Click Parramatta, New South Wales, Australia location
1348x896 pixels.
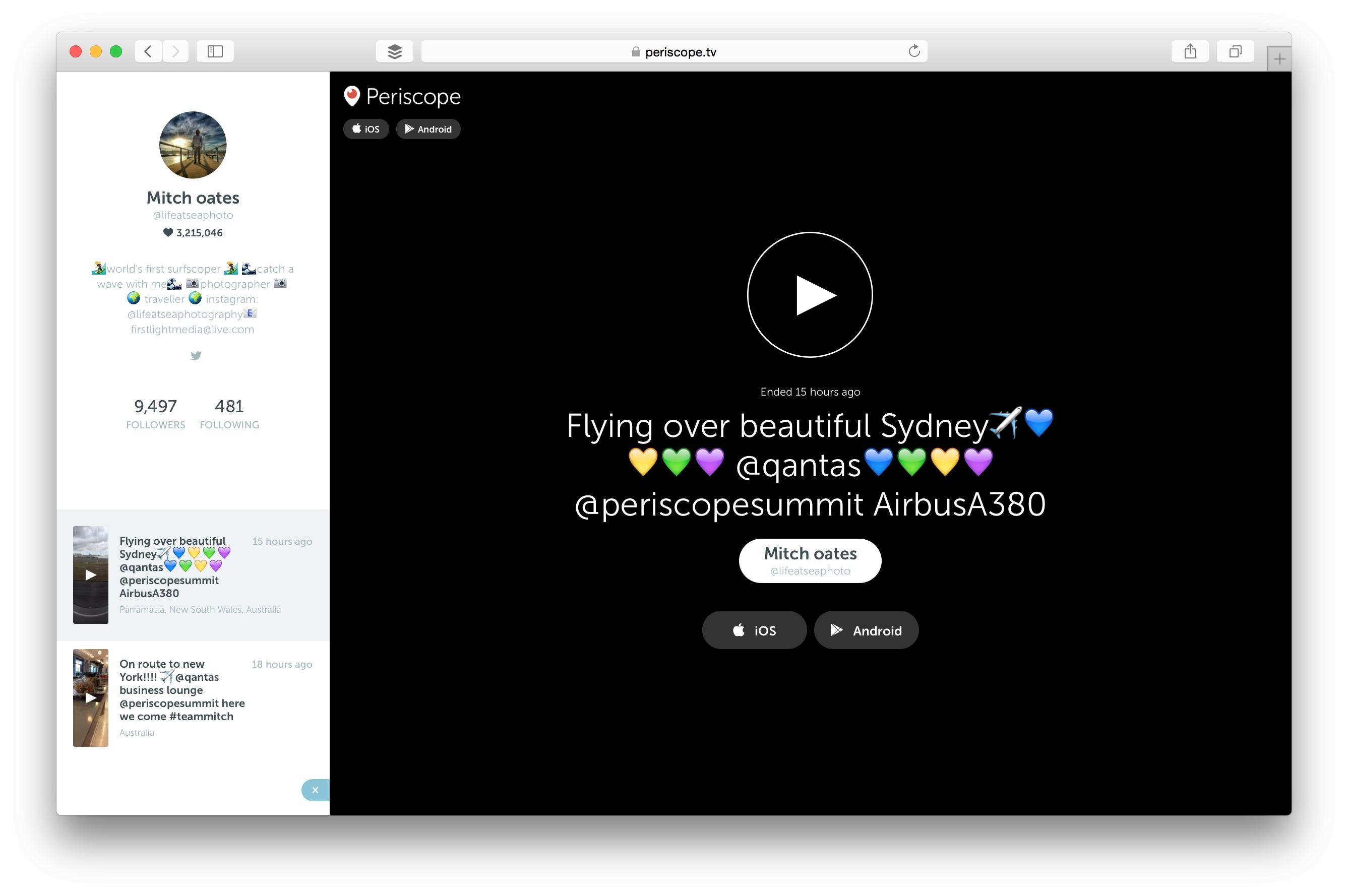pyautogui.click(x=200, y=610)
